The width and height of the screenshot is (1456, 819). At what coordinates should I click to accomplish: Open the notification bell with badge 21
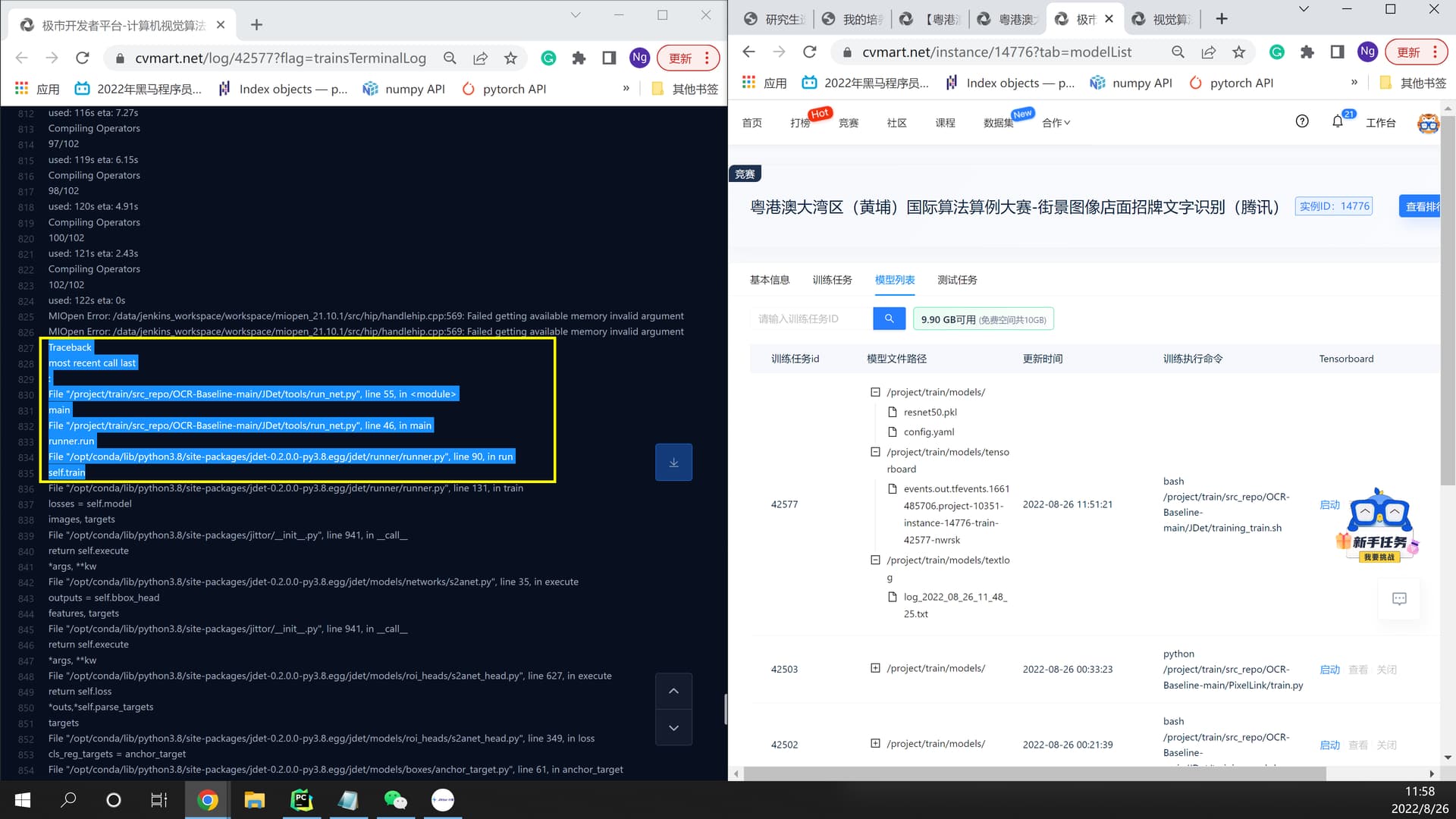pos(1338,122)
